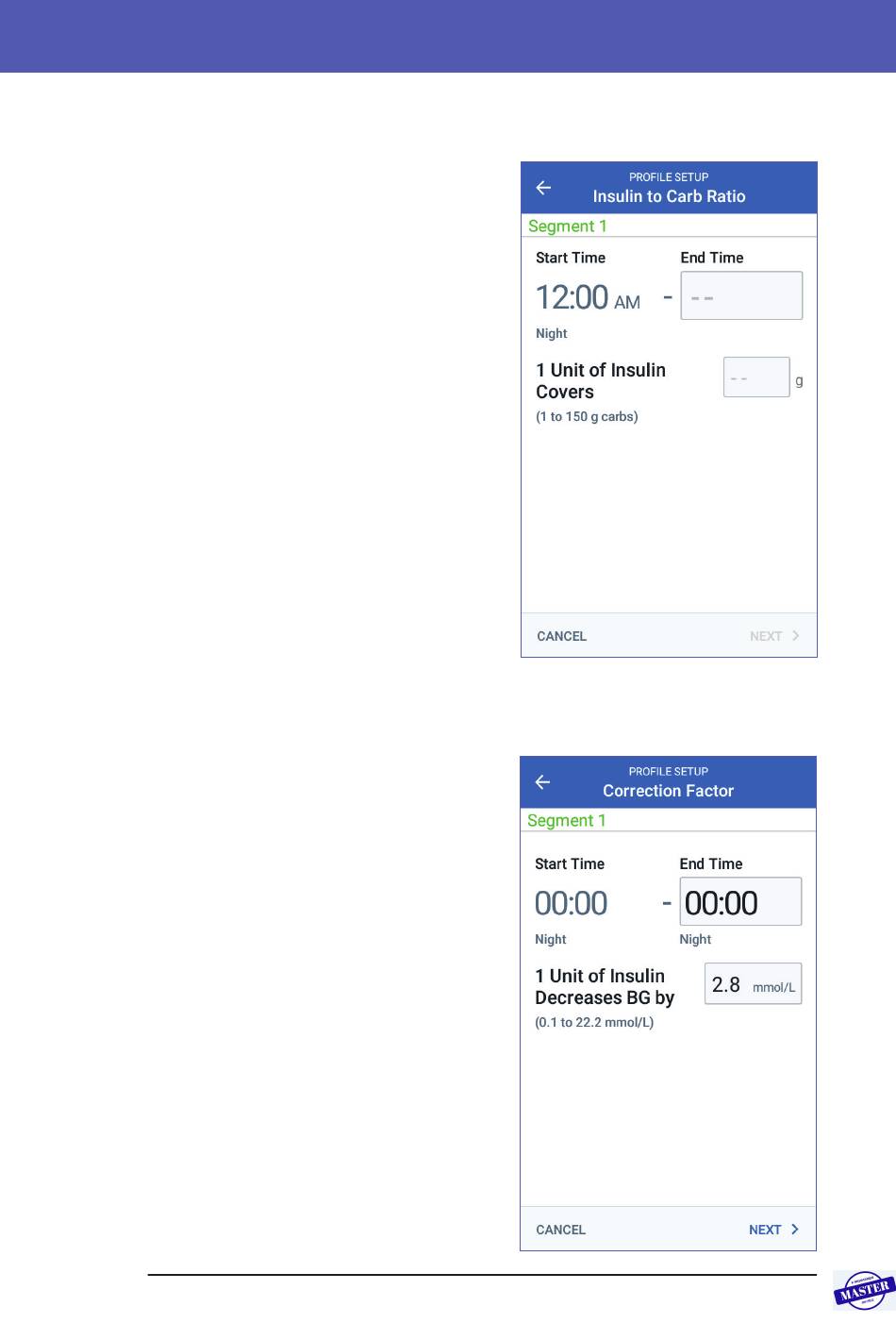
Task: Select the 00:00 Start Time in Correction Factor
Action: [571, 903]
